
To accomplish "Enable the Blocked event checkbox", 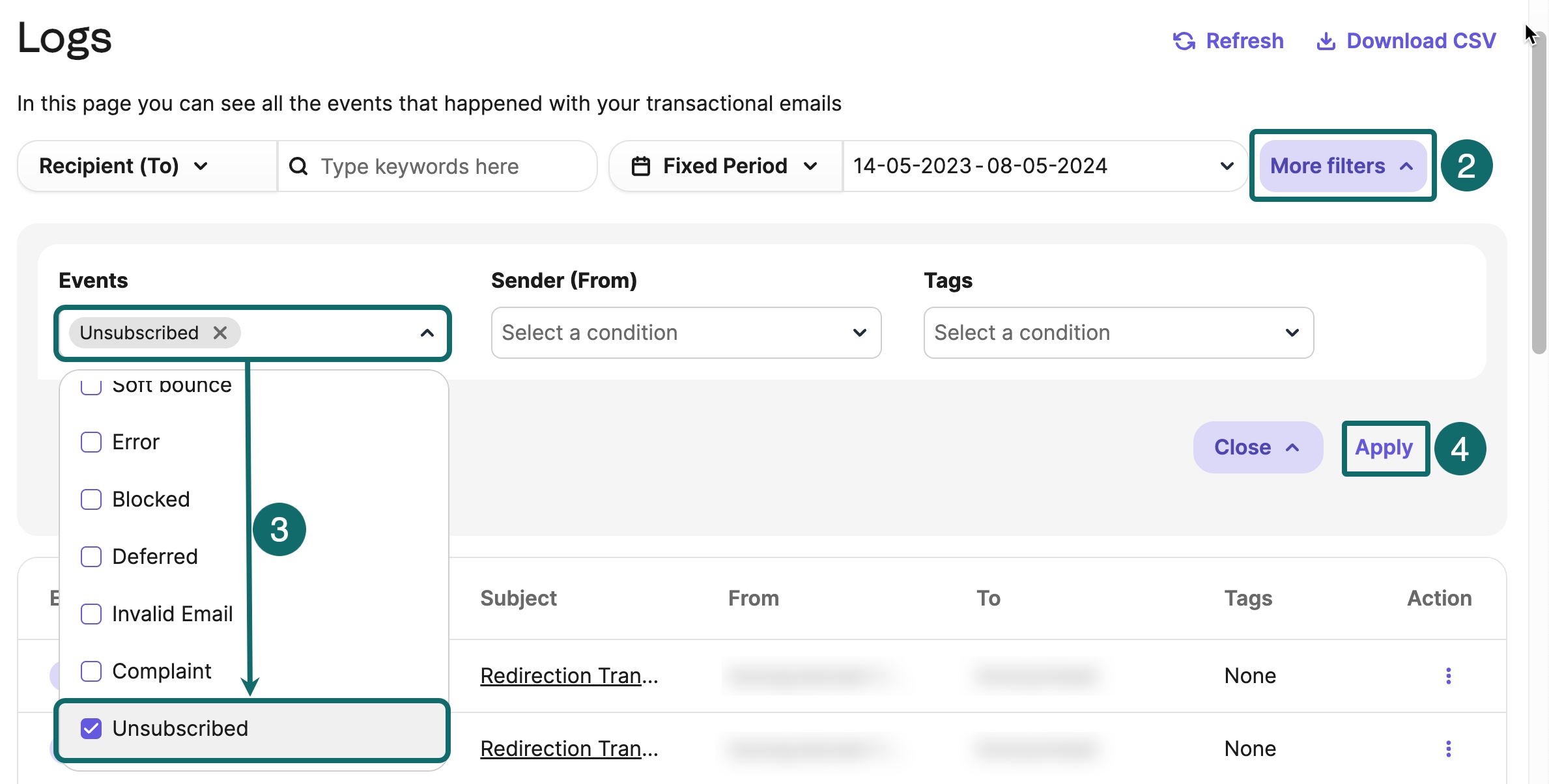I will (91, 499).
